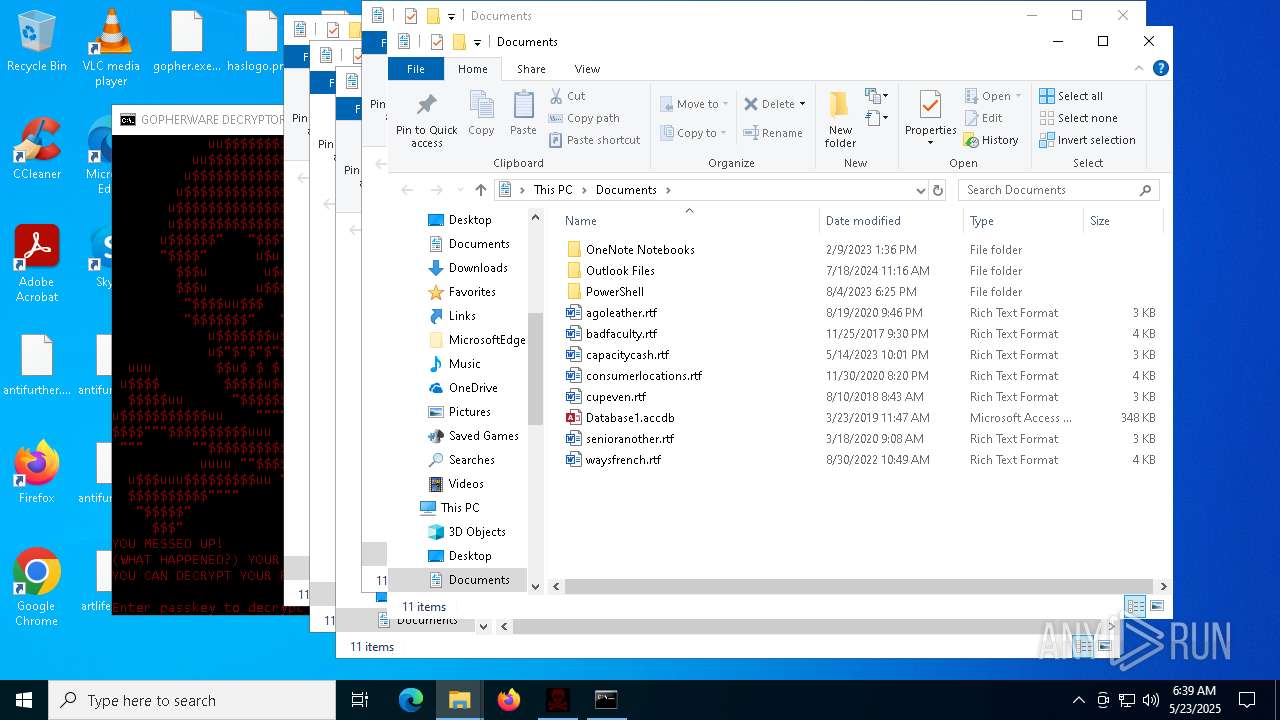
Task: Switch to the Share tab
Action: coord(531,69)
